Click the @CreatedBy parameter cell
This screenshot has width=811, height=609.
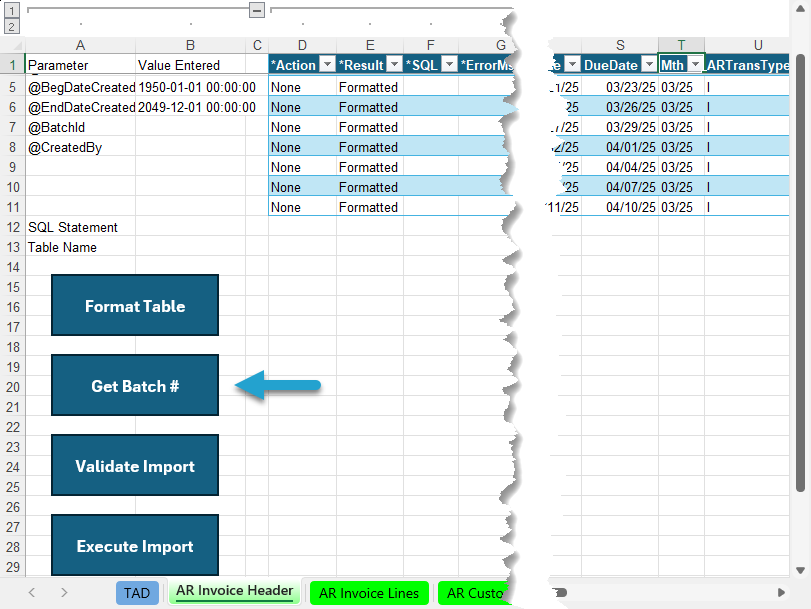coord(81,147)
